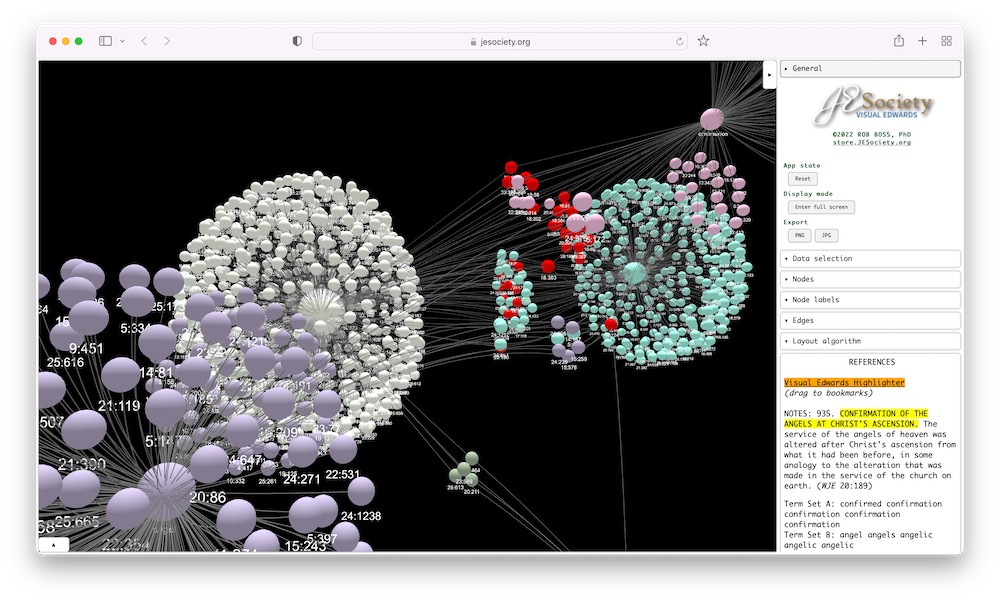The width and height of the screenshot is (1000, 602).
Task: Expand the Layout algorithm section
Action: tap(871, 341)
